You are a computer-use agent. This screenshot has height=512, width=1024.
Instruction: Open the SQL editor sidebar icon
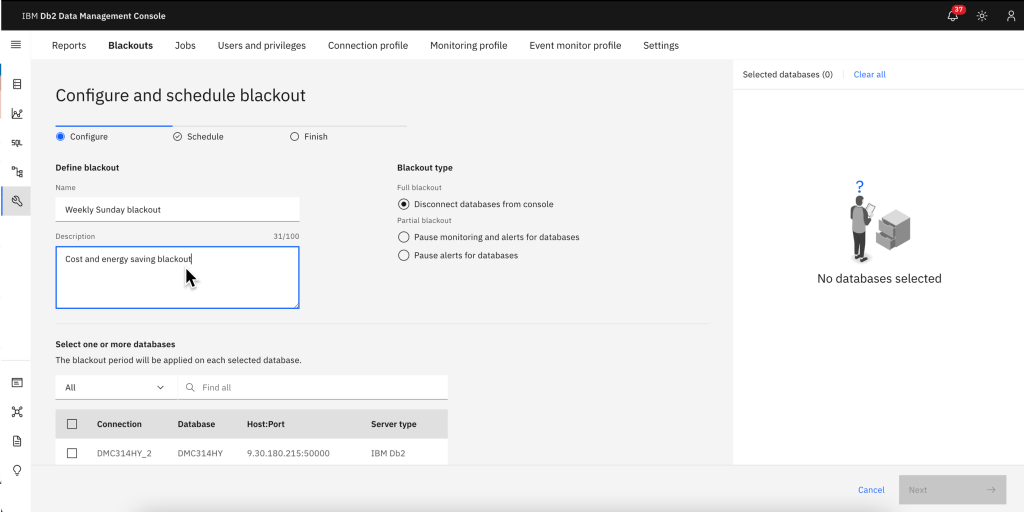point(17,143)
